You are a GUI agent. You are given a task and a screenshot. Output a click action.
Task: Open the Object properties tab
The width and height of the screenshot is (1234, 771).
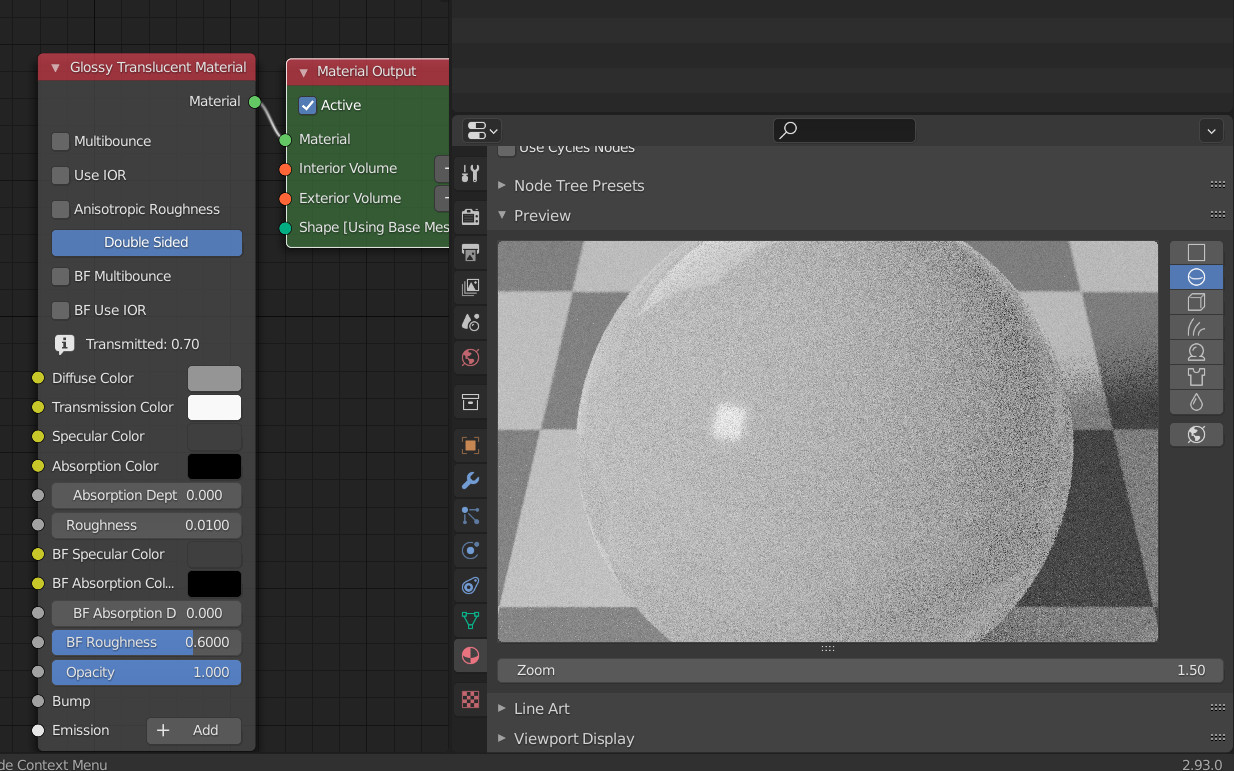click(470, 445)
